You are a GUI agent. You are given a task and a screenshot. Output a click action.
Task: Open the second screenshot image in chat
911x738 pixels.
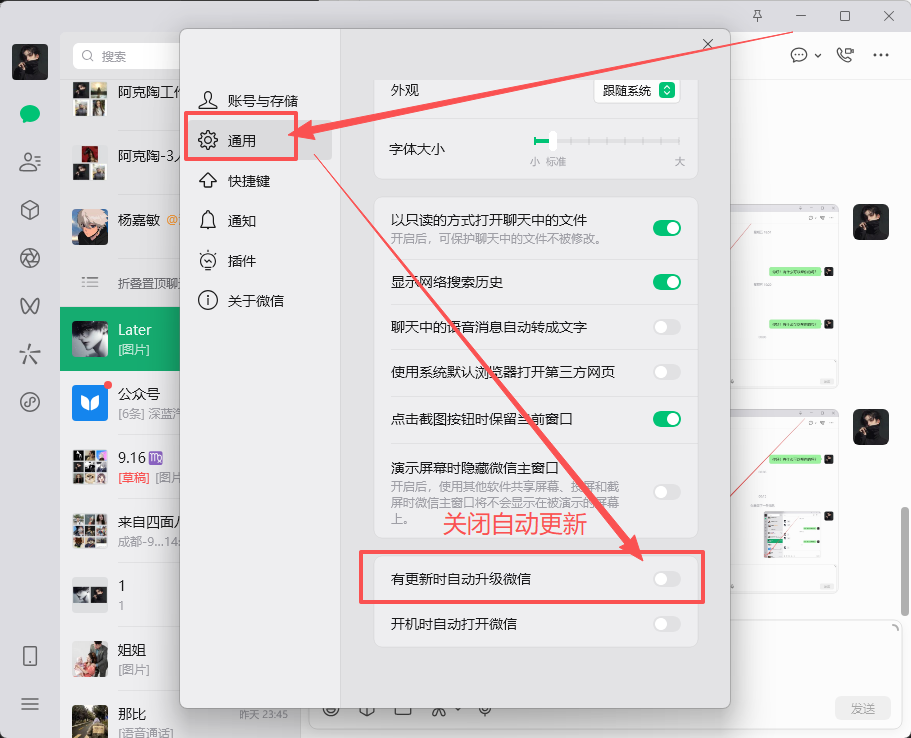coord(784,501)
